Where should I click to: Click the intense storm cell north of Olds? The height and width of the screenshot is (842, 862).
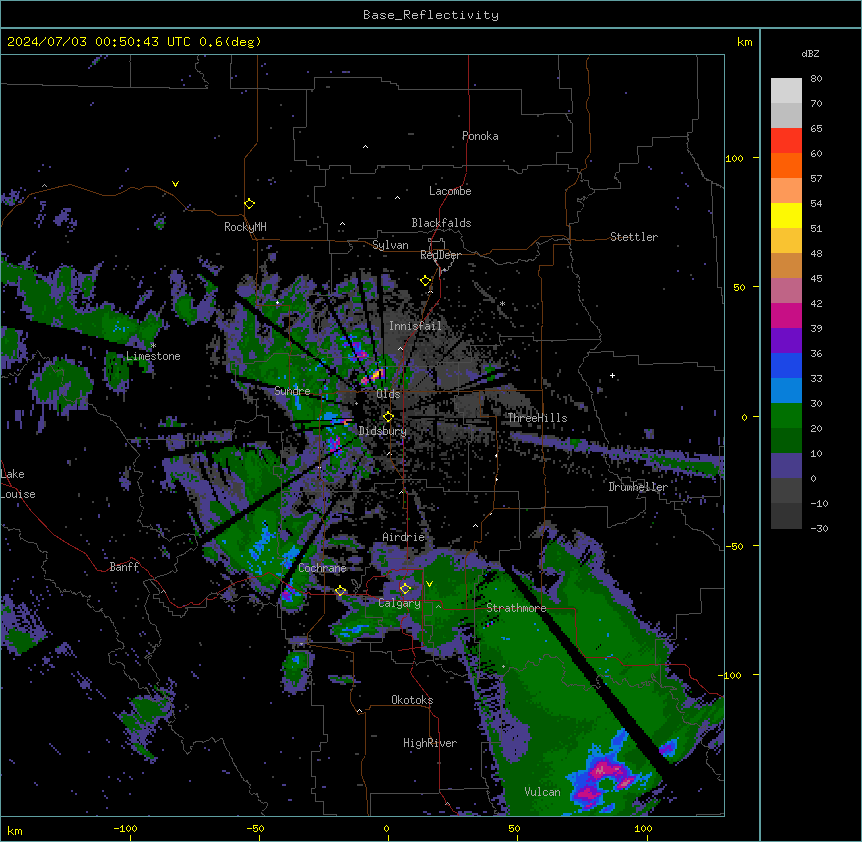point(372,376)
